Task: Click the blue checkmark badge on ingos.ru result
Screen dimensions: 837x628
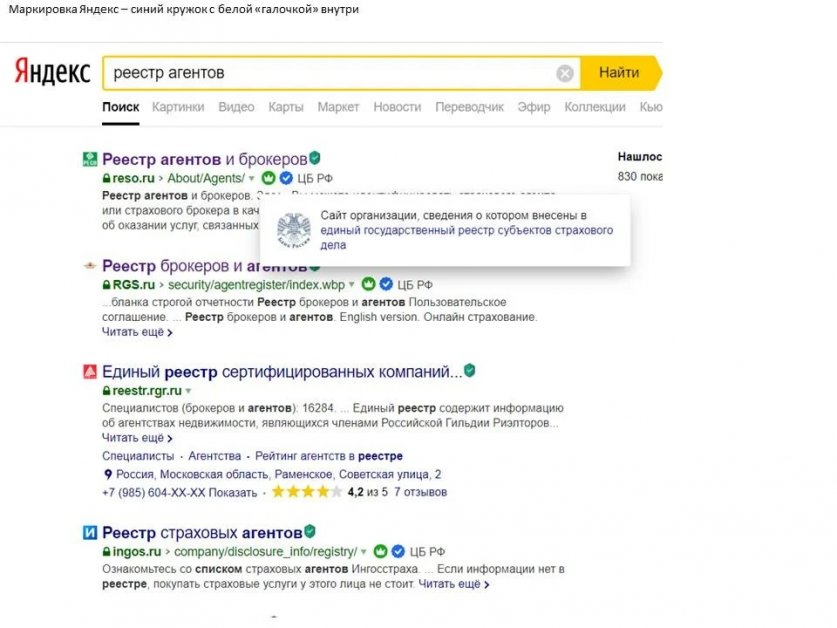Action: [398, 551]
